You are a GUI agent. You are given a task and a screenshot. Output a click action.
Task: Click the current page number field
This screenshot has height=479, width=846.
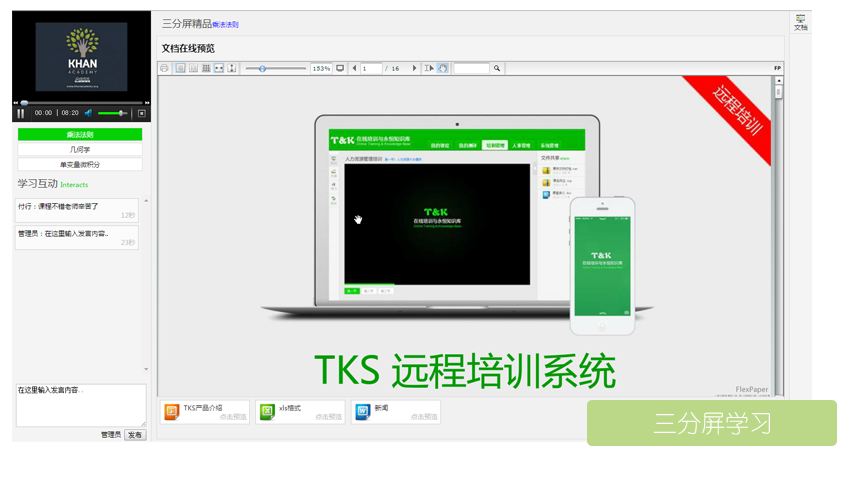pos(371,69)
